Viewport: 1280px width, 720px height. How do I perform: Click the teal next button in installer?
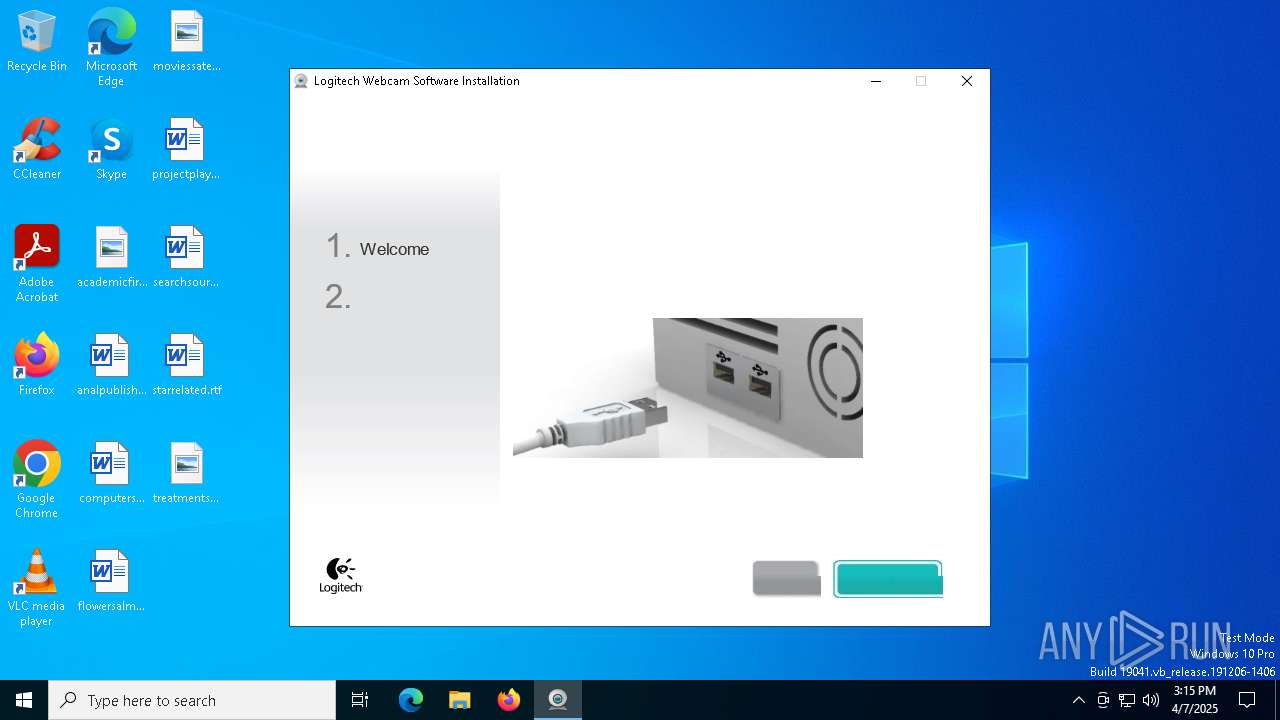[x=888, y=579]
